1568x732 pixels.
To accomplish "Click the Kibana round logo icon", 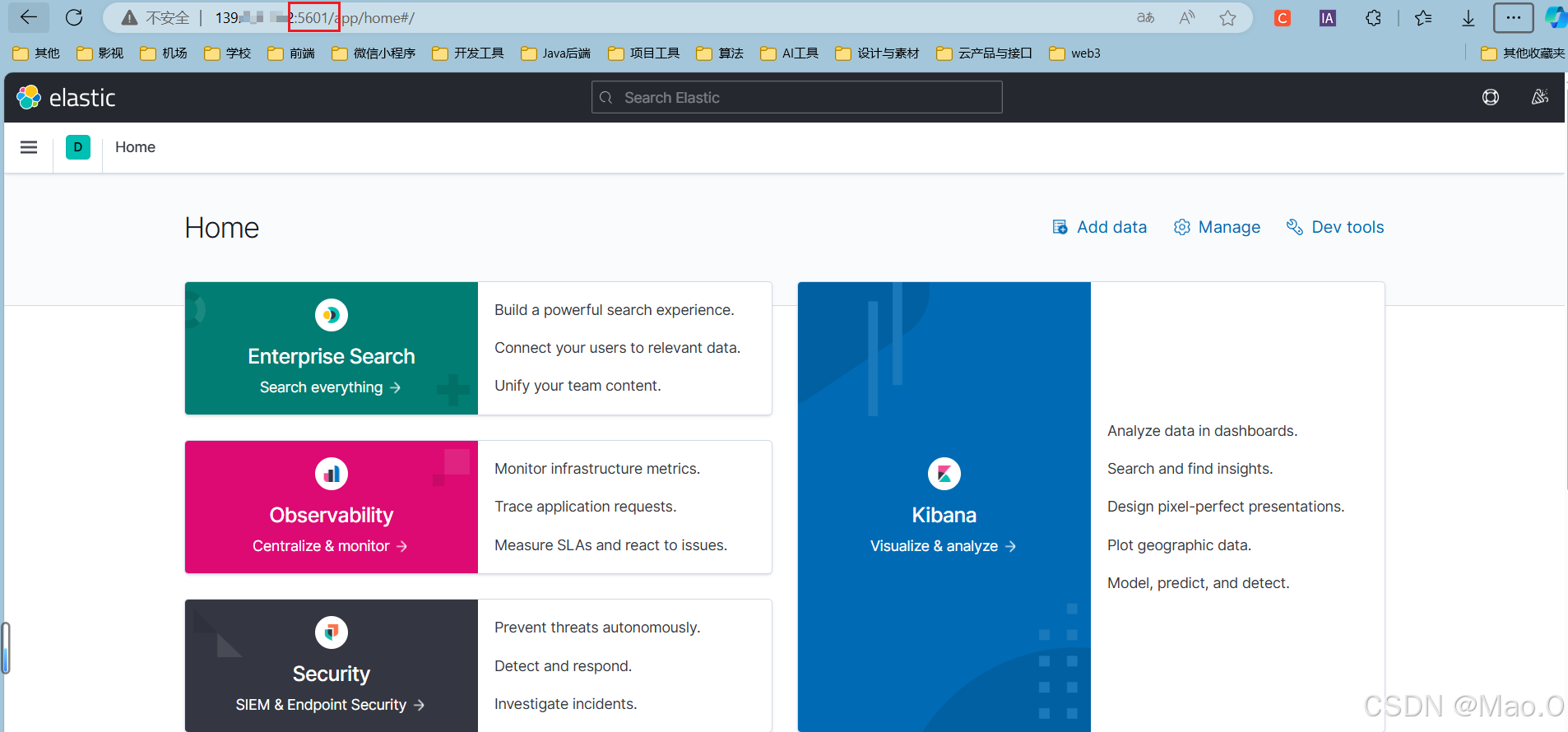I will (944, 474).
